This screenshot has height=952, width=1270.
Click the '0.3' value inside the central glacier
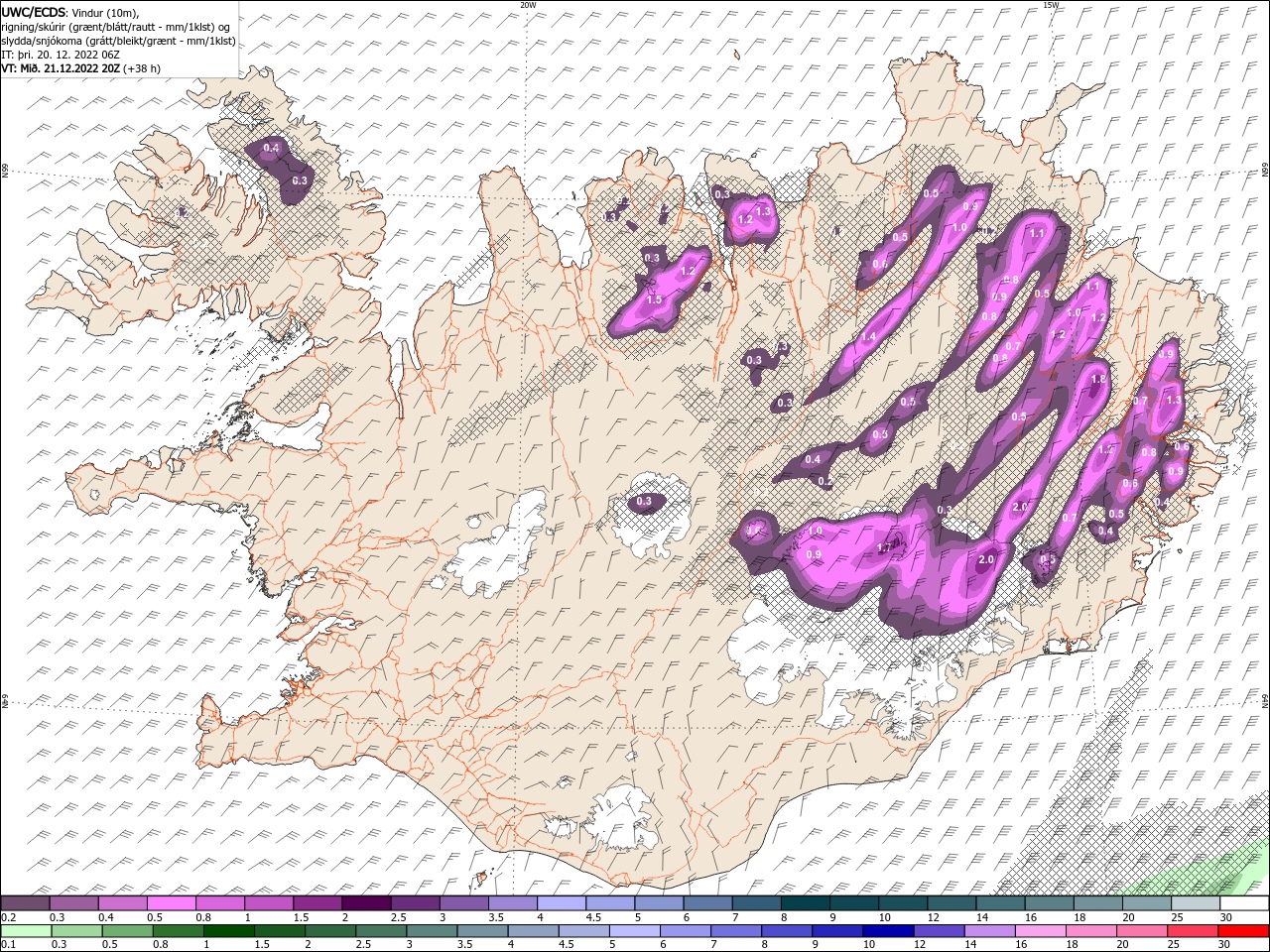[x=644, y=501]
